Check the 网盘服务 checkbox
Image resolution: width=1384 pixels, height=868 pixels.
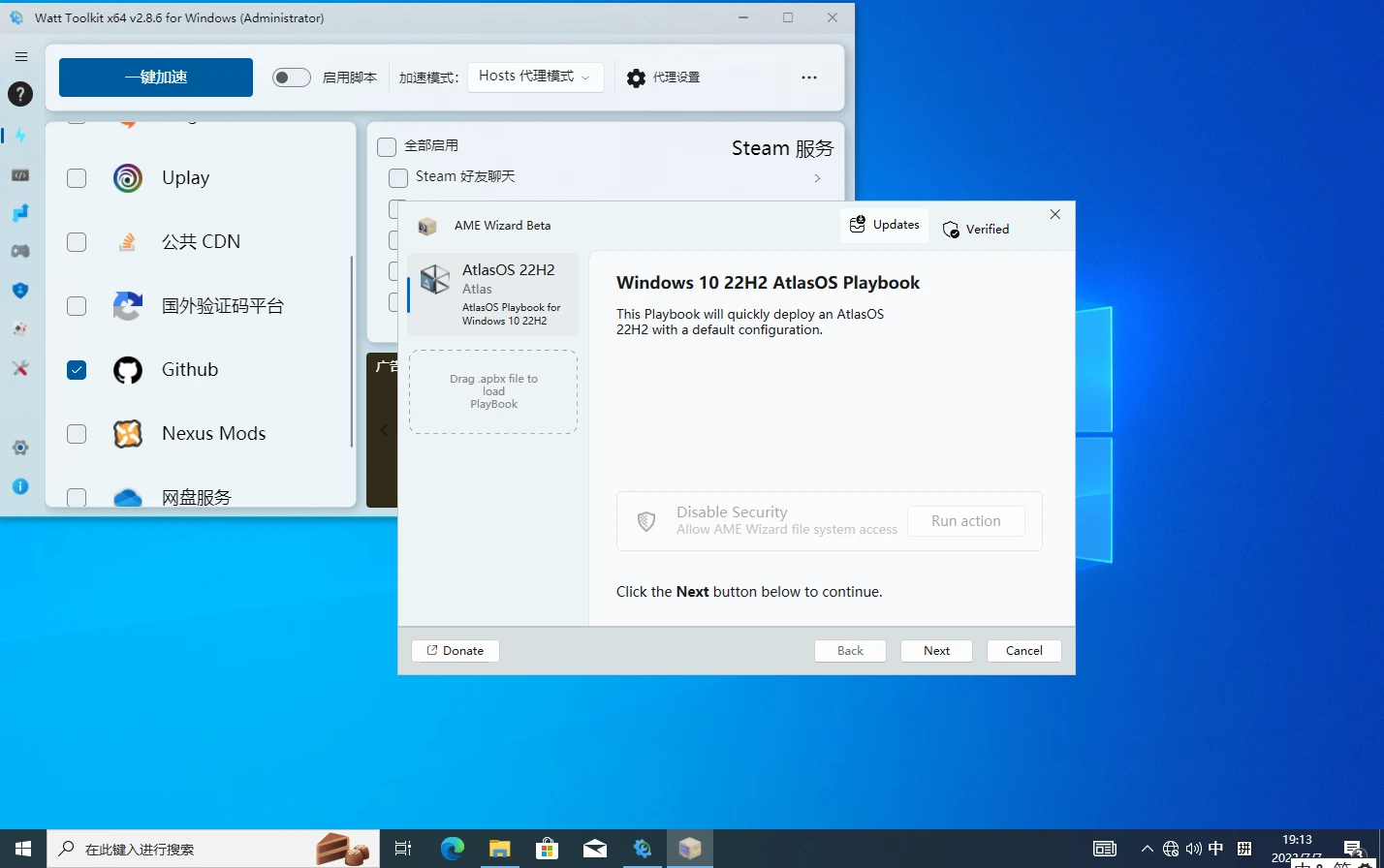pos(77,498)
